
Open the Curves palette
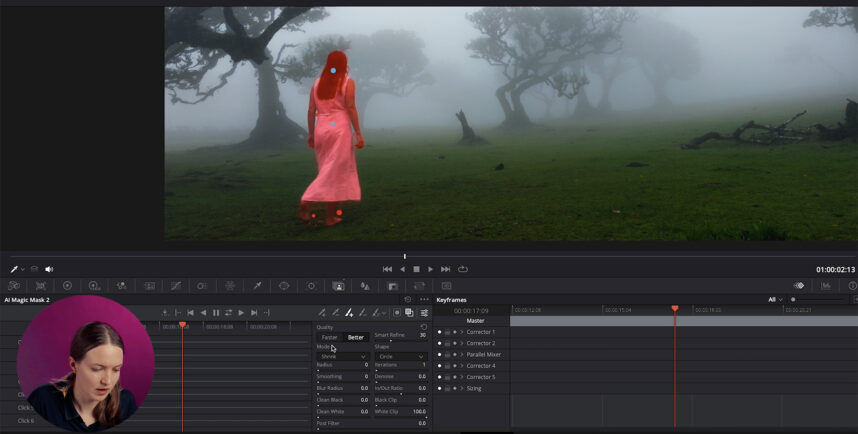pyautogui.click(x=176, y=286)
